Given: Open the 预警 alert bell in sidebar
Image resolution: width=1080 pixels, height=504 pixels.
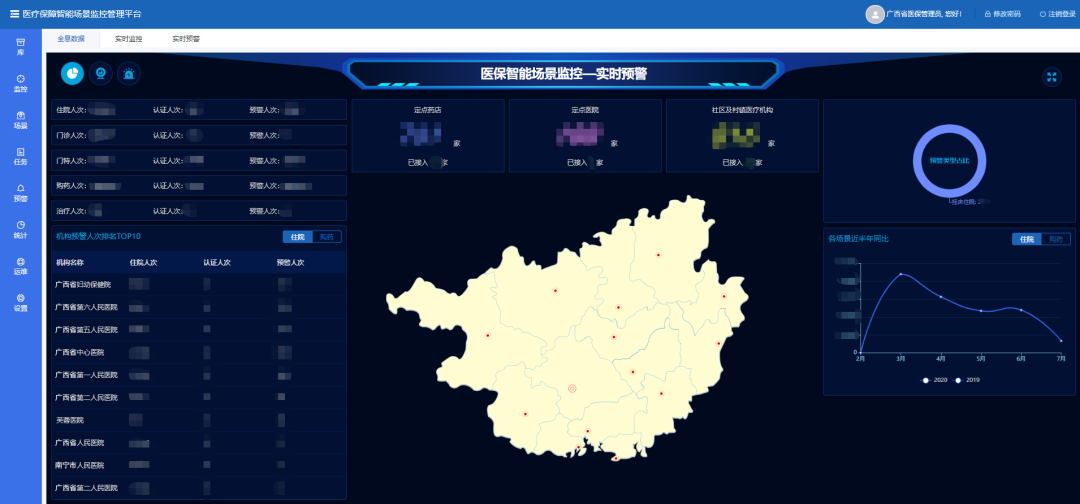Looking at the screenshot, I should [x=21, y=193].
